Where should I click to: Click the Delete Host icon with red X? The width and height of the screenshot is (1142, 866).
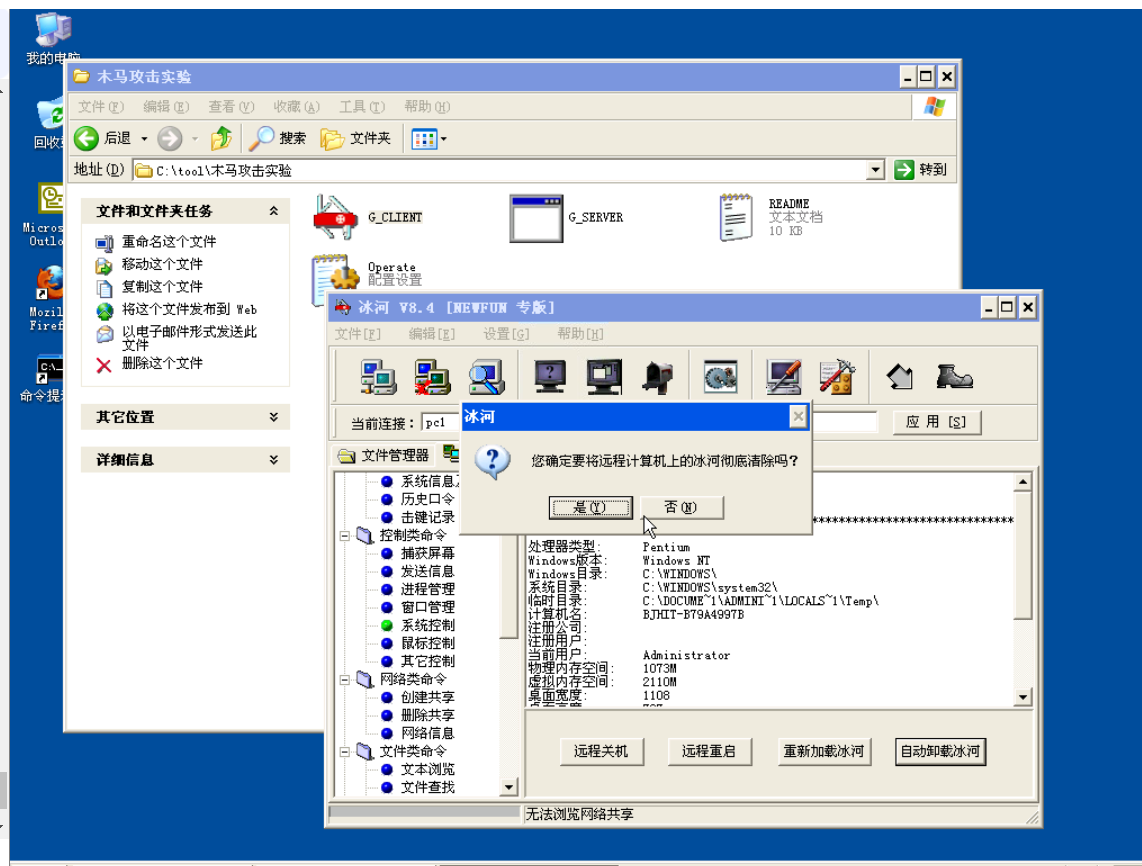click(x=433, y=377)
